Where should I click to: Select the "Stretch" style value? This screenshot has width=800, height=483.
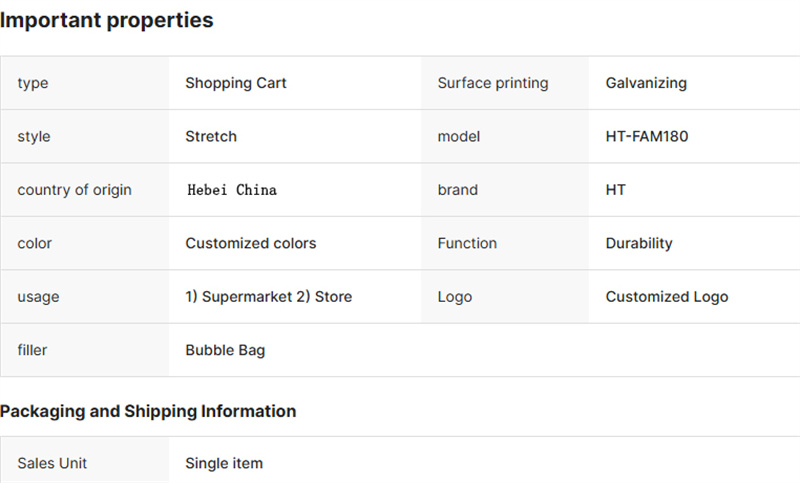[211, 136]
